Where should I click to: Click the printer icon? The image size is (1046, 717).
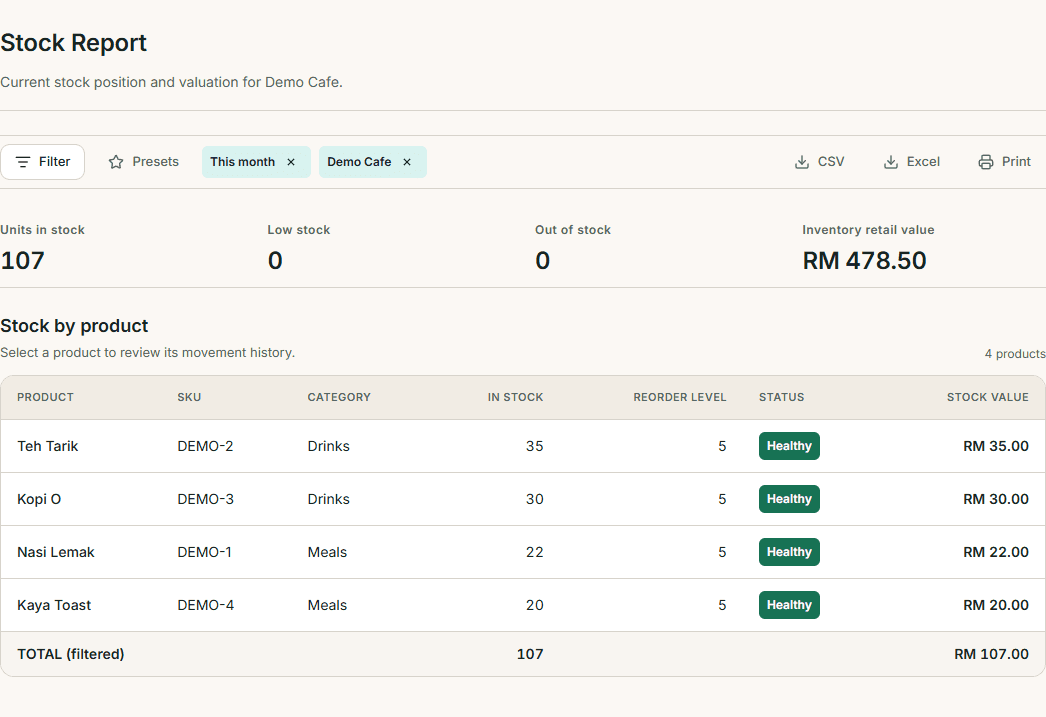tap(985, 162)
